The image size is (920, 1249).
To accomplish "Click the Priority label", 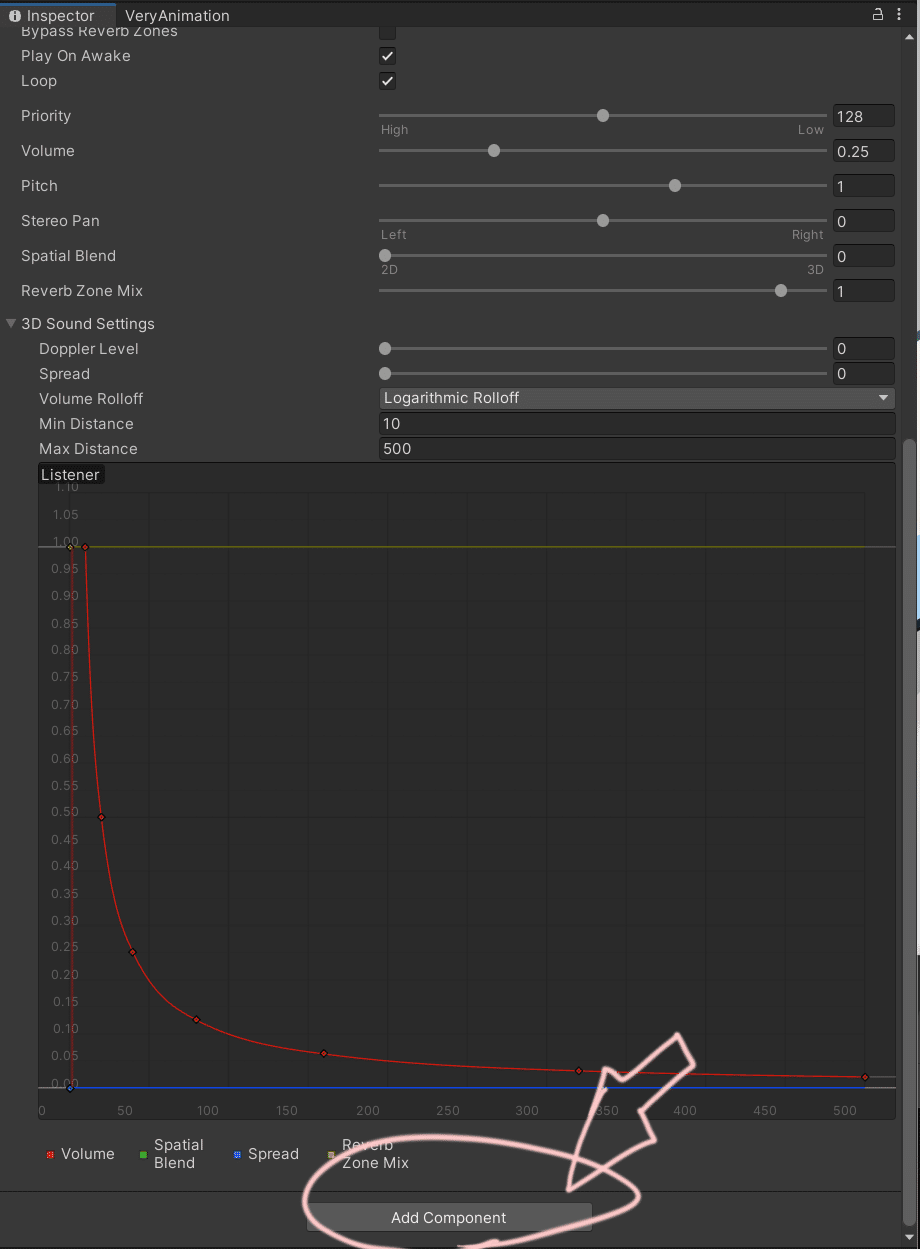I will pos(46,116).
